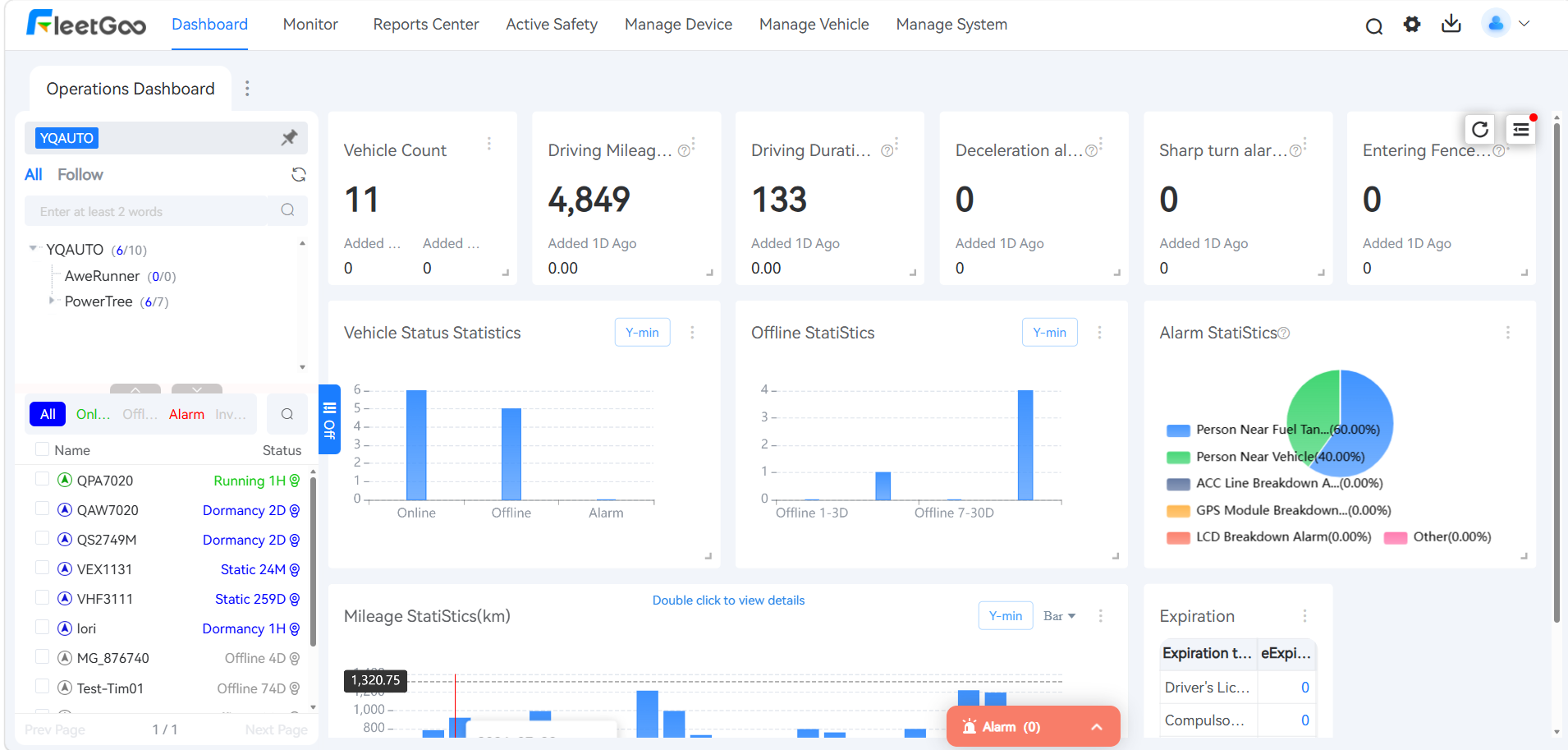1568x750 pixels.
Task: Open the download center icon
Action: click(x=1451, y=24)
